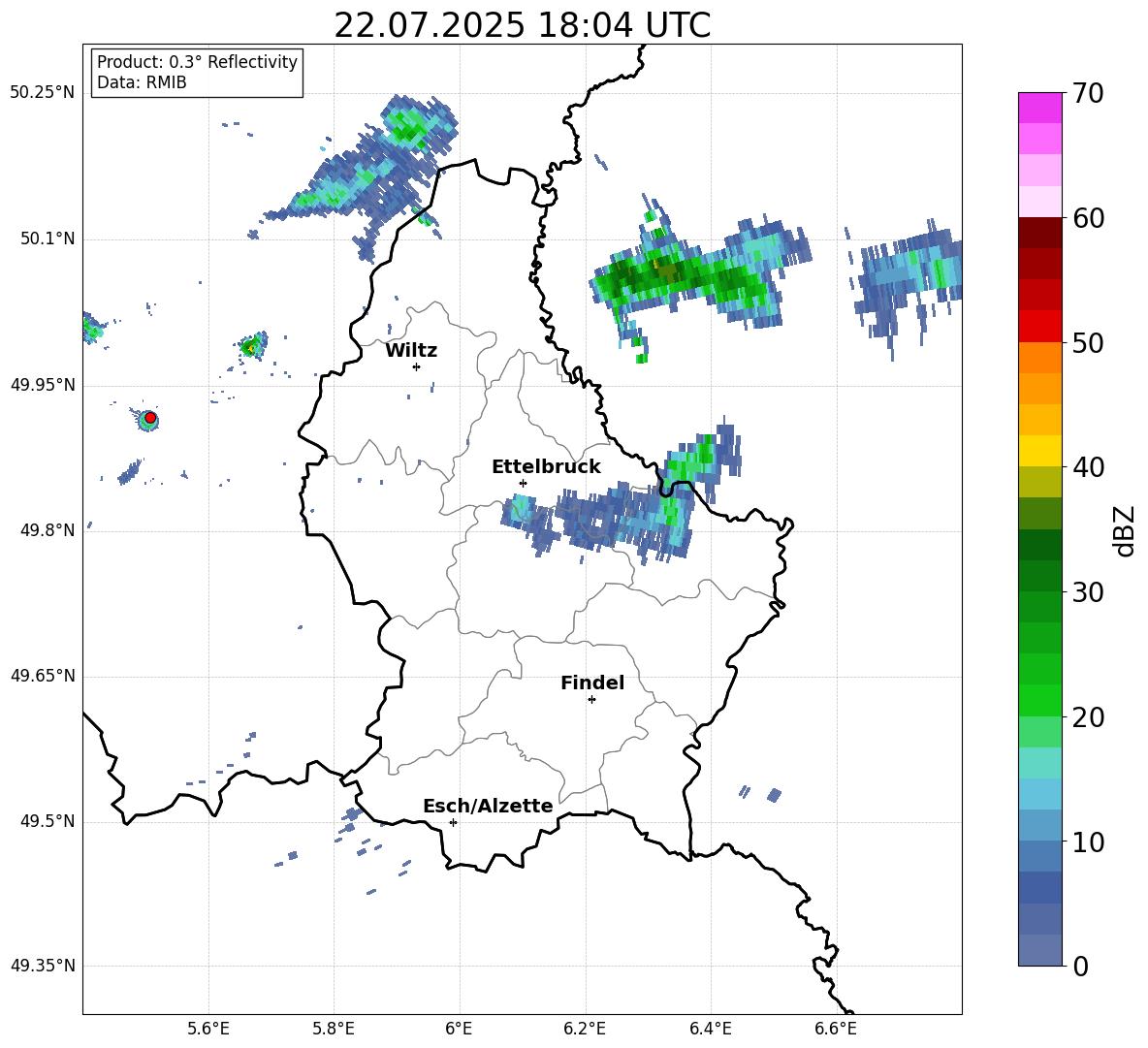
Task: Click the Esch/Alzette city label
Action: click(488, 806)
